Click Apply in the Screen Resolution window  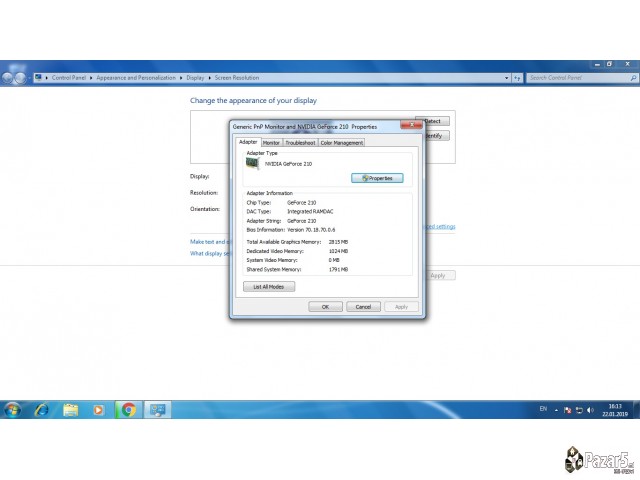click(441, 276)
